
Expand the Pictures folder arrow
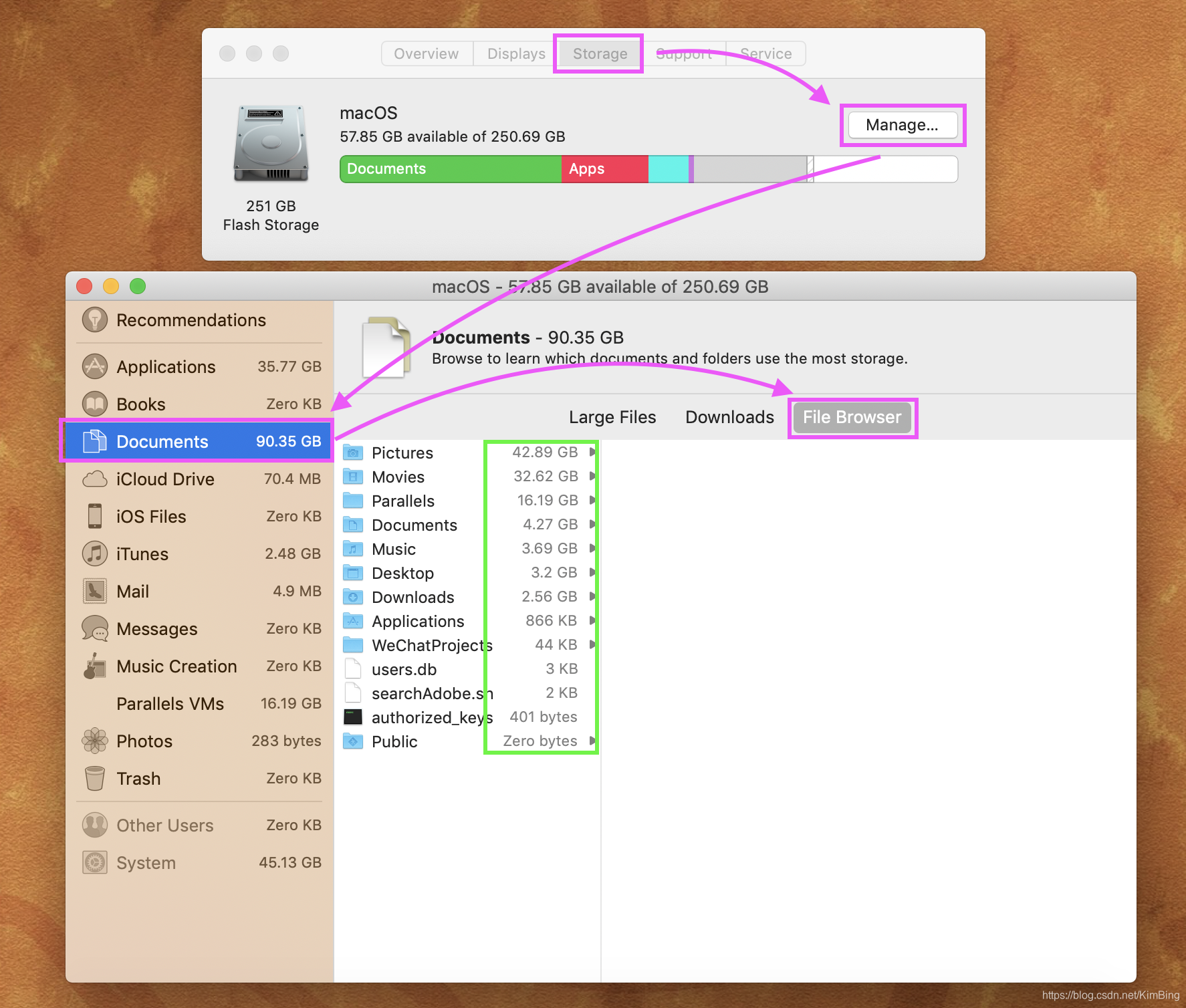[x=592, y=452]
